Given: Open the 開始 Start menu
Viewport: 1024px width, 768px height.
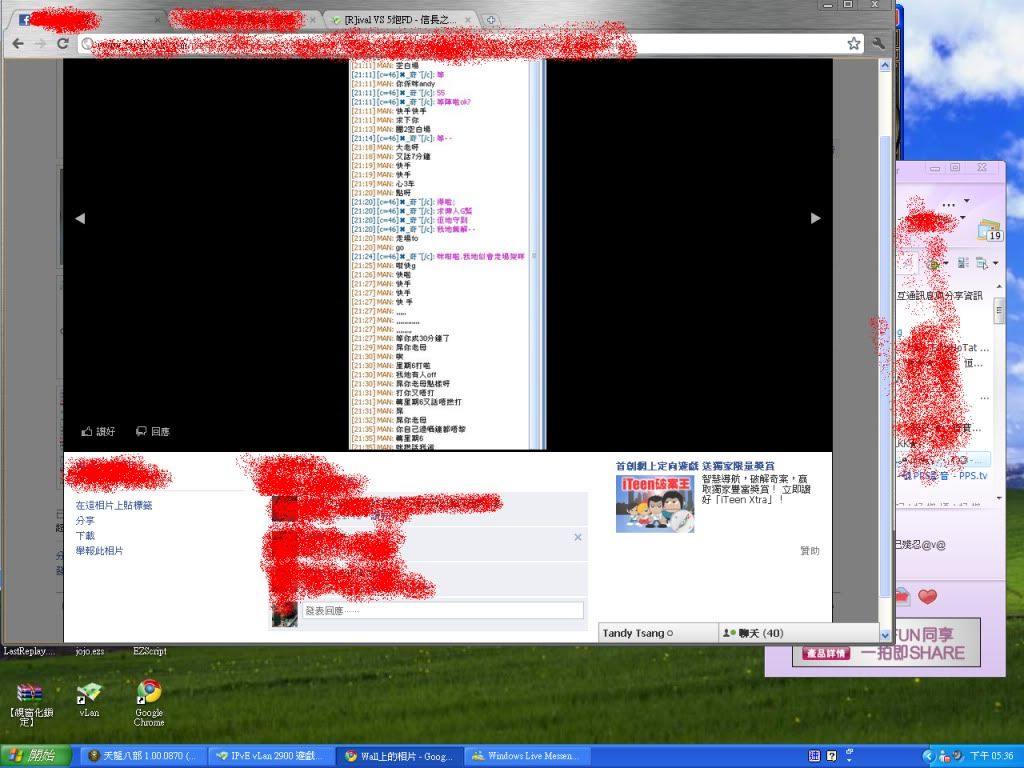Looking at the screenshot, I should point(36,756).
